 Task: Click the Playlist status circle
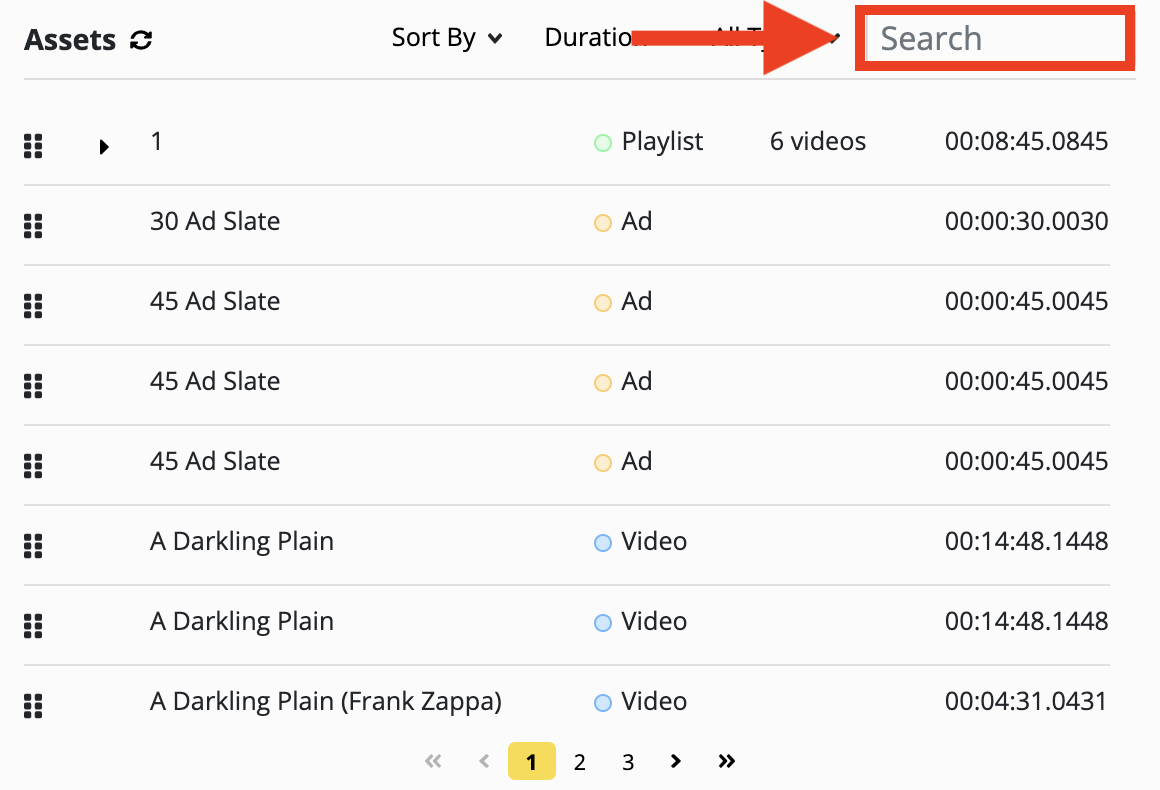tap(603, 143)
